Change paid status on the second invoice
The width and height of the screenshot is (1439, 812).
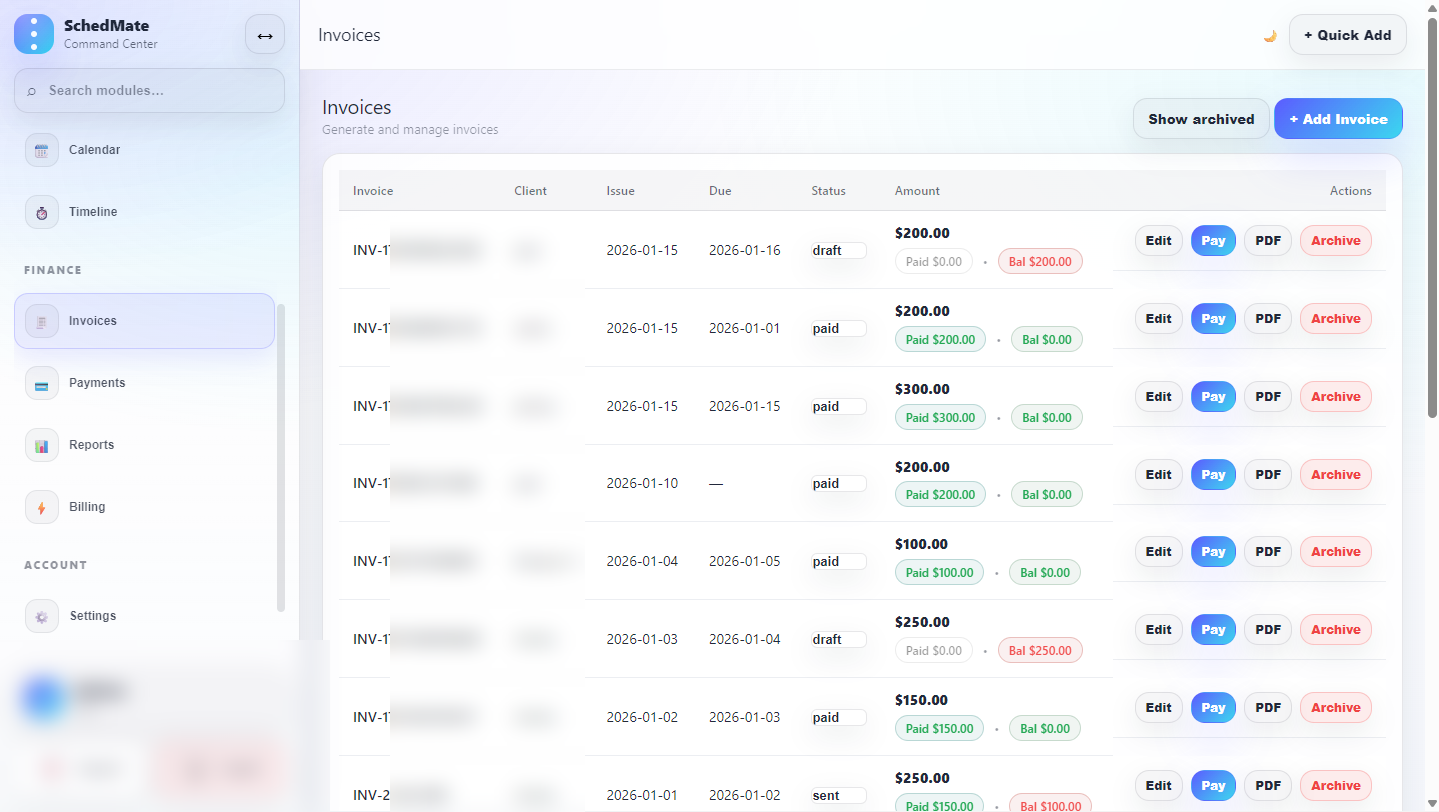pyautogui.click(x=837, y=327)
